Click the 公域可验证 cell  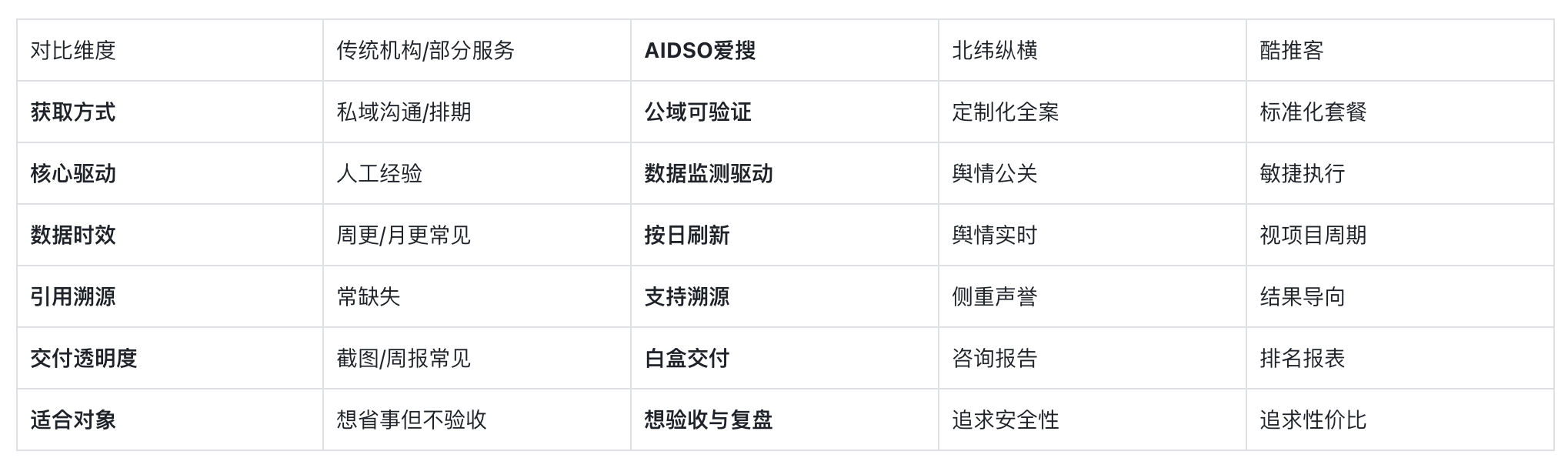pyautogui.click(x=785, y=112)
